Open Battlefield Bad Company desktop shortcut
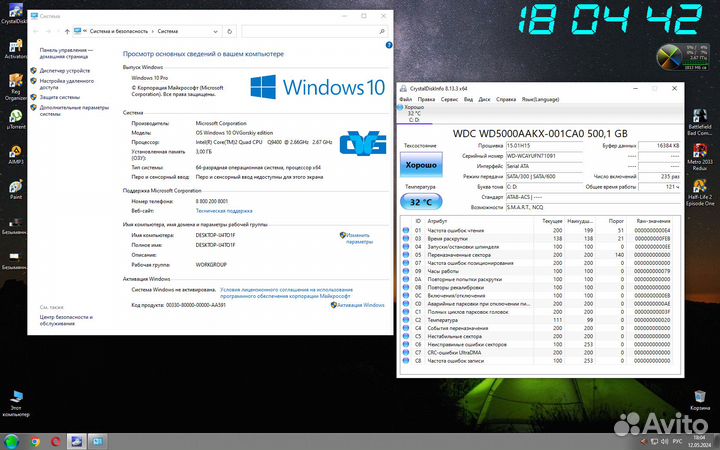Viewport: 720px width, 450px height. (699, 122)
